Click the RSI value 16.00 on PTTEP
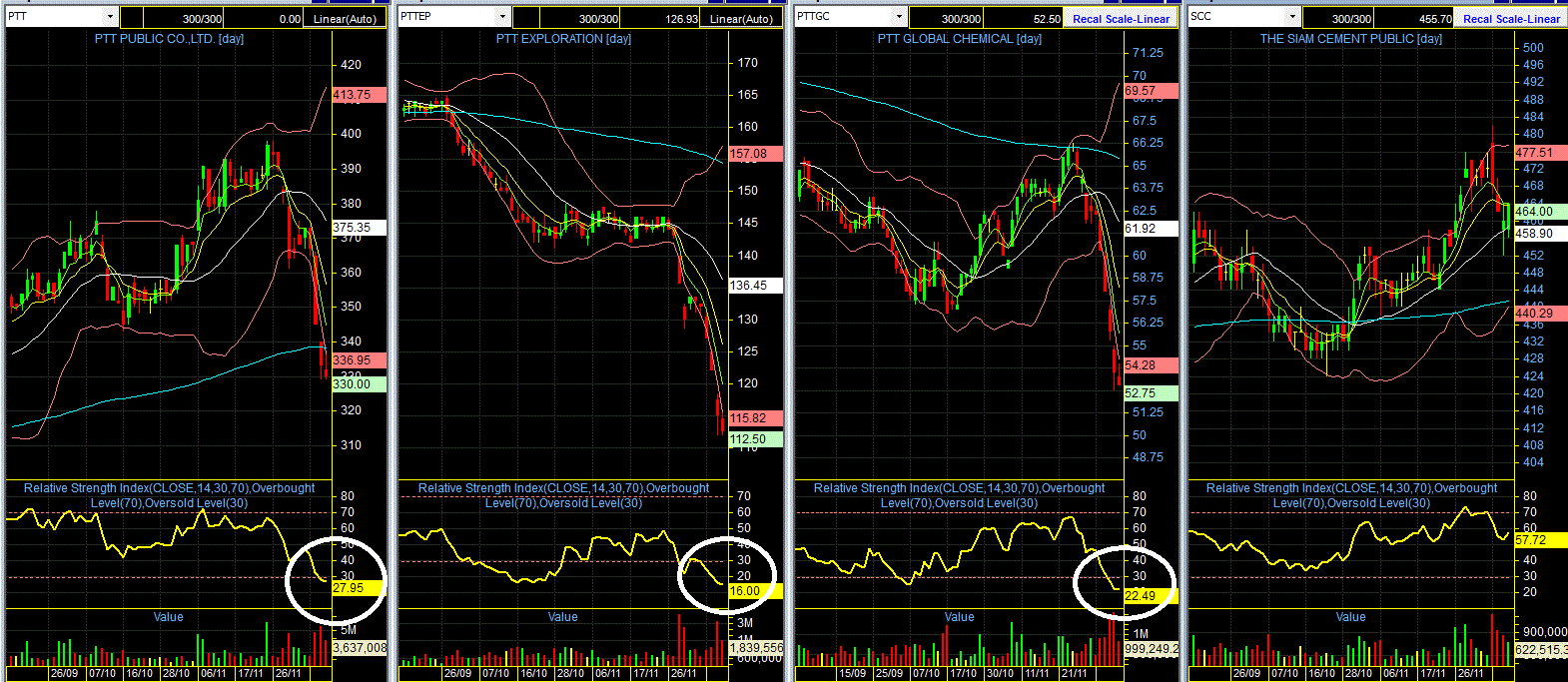This screenshot has height=682, width=1568. tap(756, 591)
